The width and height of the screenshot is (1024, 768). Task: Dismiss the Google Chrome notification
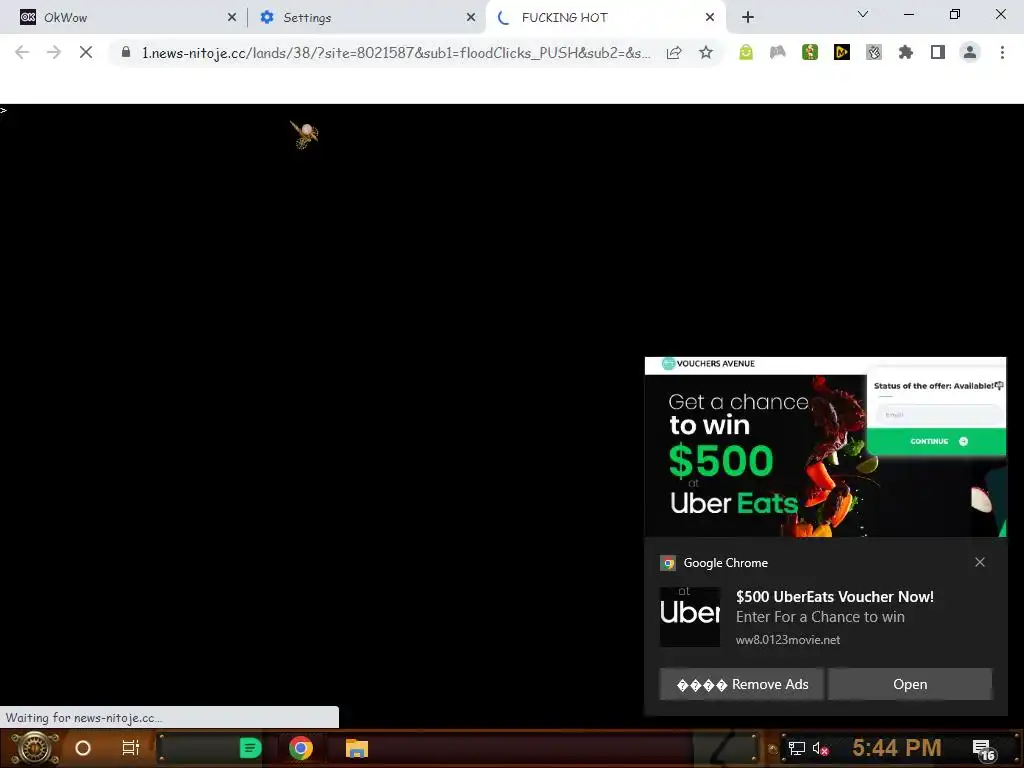click(x=980, y=562)
